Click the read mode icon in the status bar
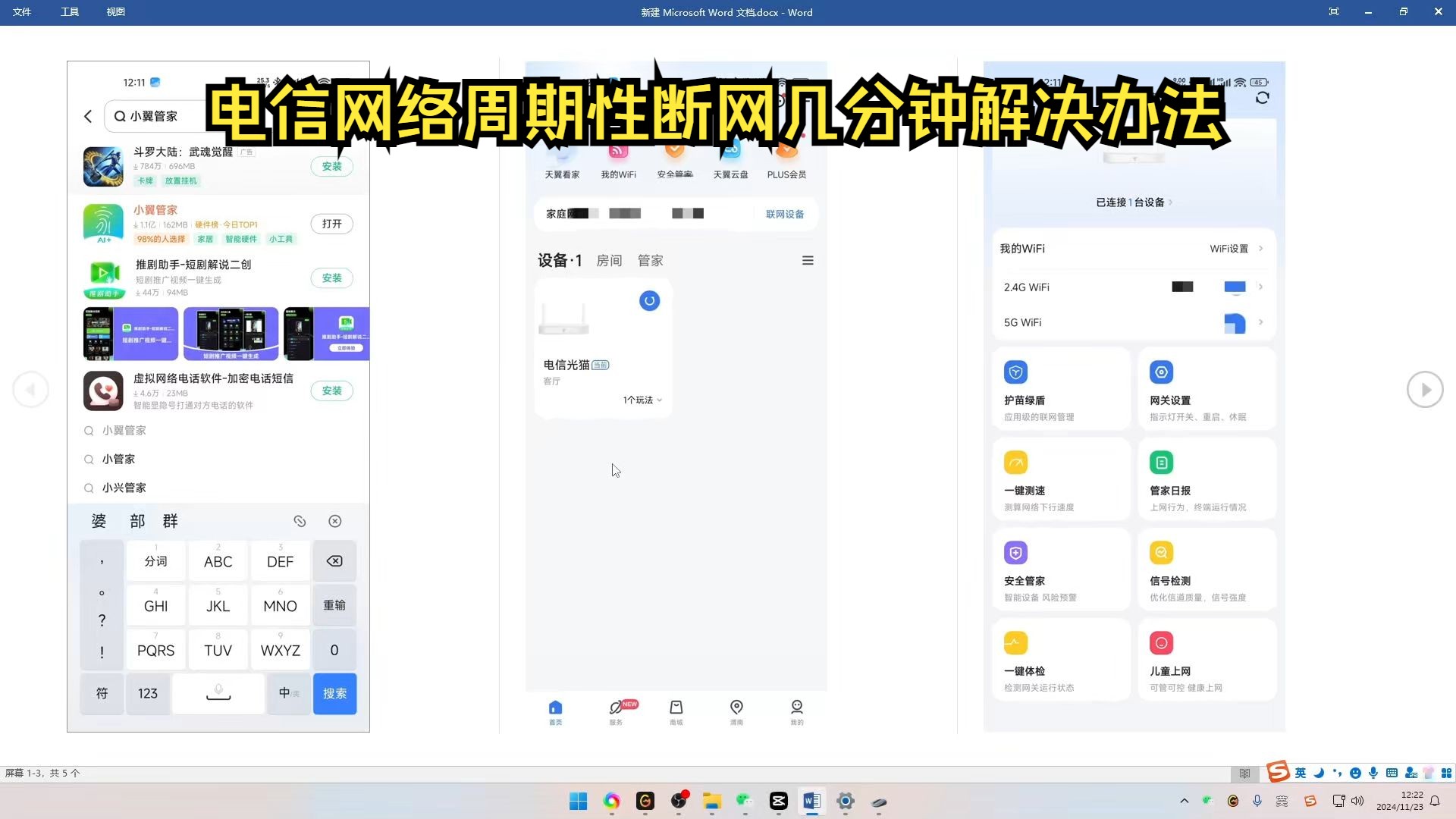Image resolution: width=1456 pixels, height=819 pixels. [1244, 773]
